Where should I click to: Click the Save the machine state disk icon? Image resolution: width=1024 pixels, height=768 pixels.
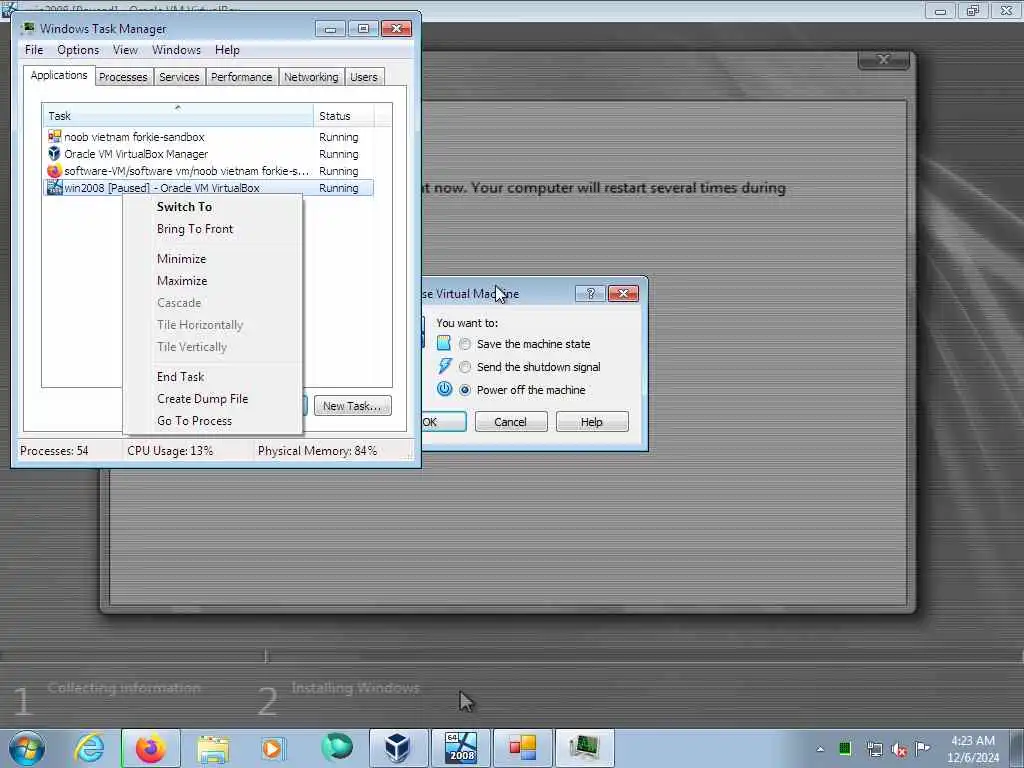[443, 343]
